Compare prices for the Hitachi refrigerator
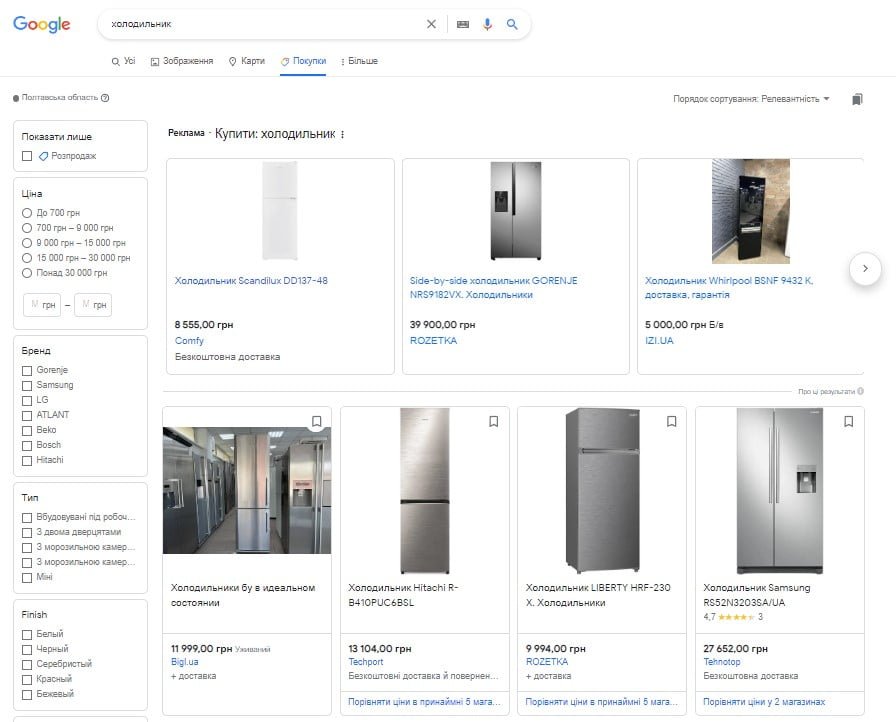This screenshot has height=722, width=896. 425,701
